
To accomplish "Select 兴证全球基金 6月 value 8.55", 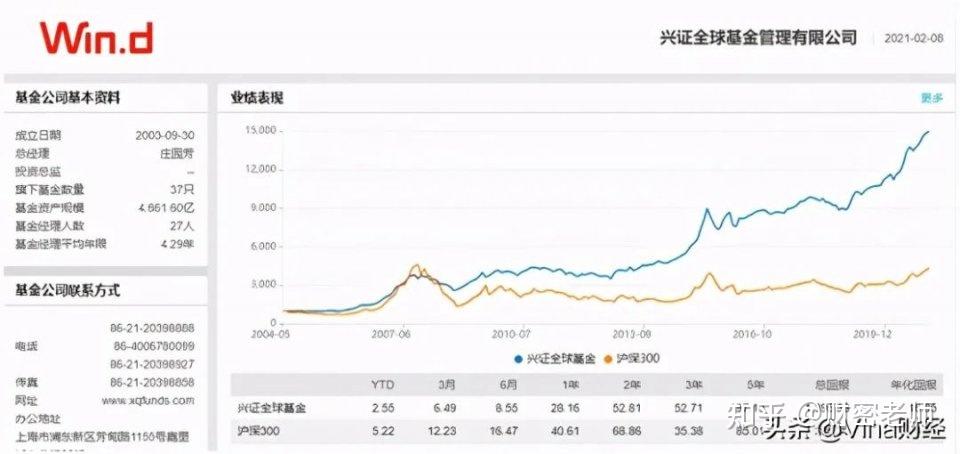I will point(506,407).
